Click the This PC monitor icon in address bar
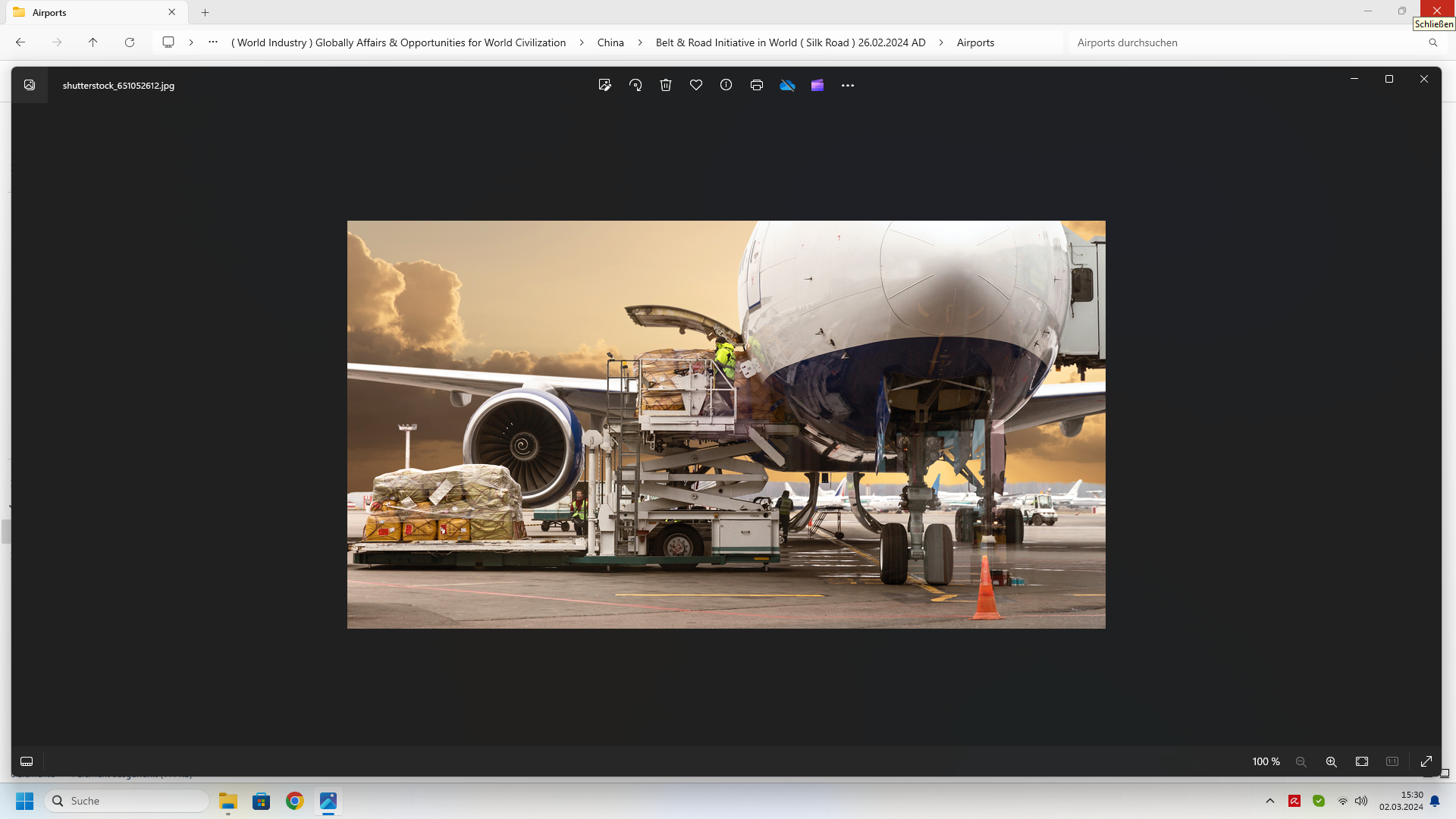 click(x=168, y=42)
